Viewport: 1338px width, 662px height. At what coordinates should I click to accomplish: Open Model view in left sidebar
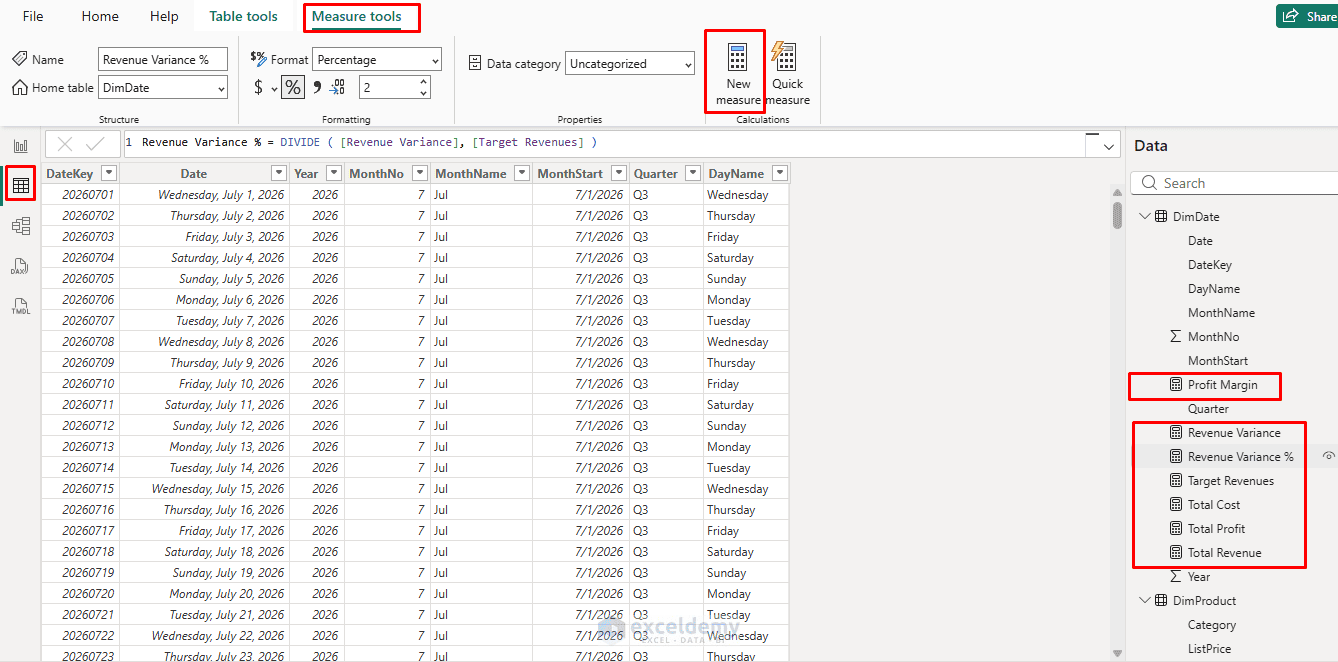(x=20, y=226)
